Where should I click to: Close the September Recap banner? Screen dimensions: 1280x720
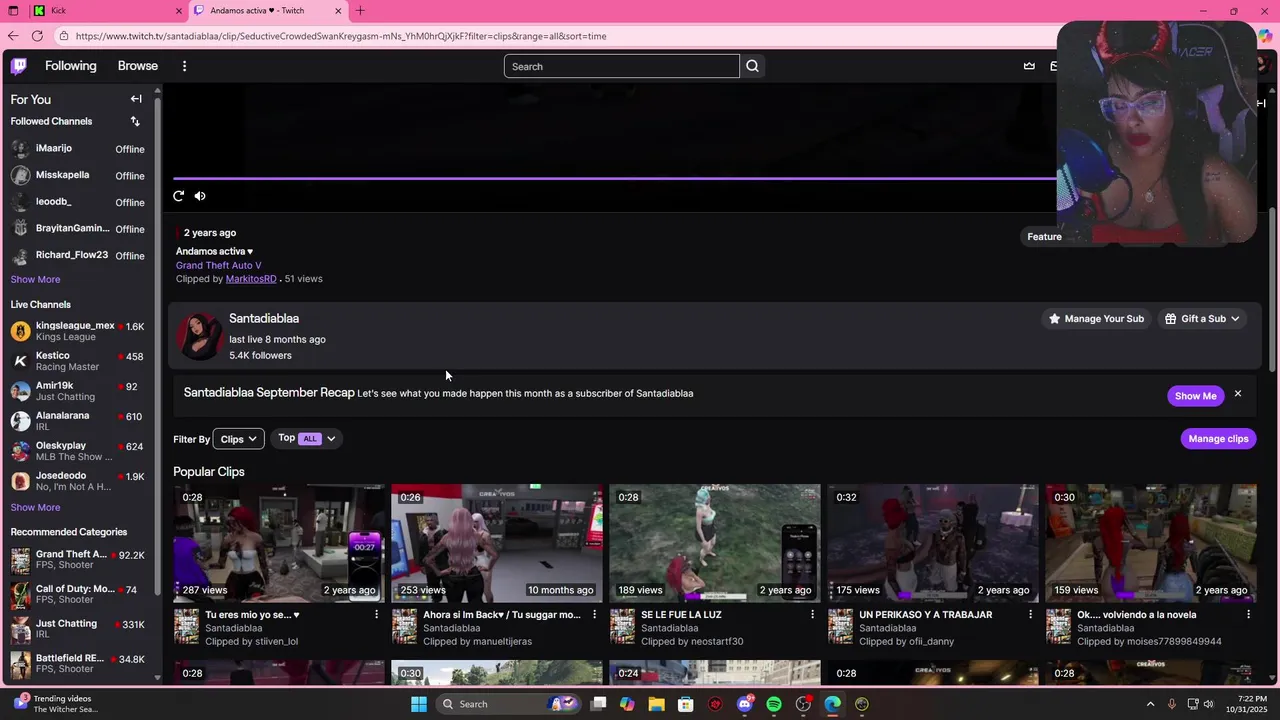pos(1238,394)
